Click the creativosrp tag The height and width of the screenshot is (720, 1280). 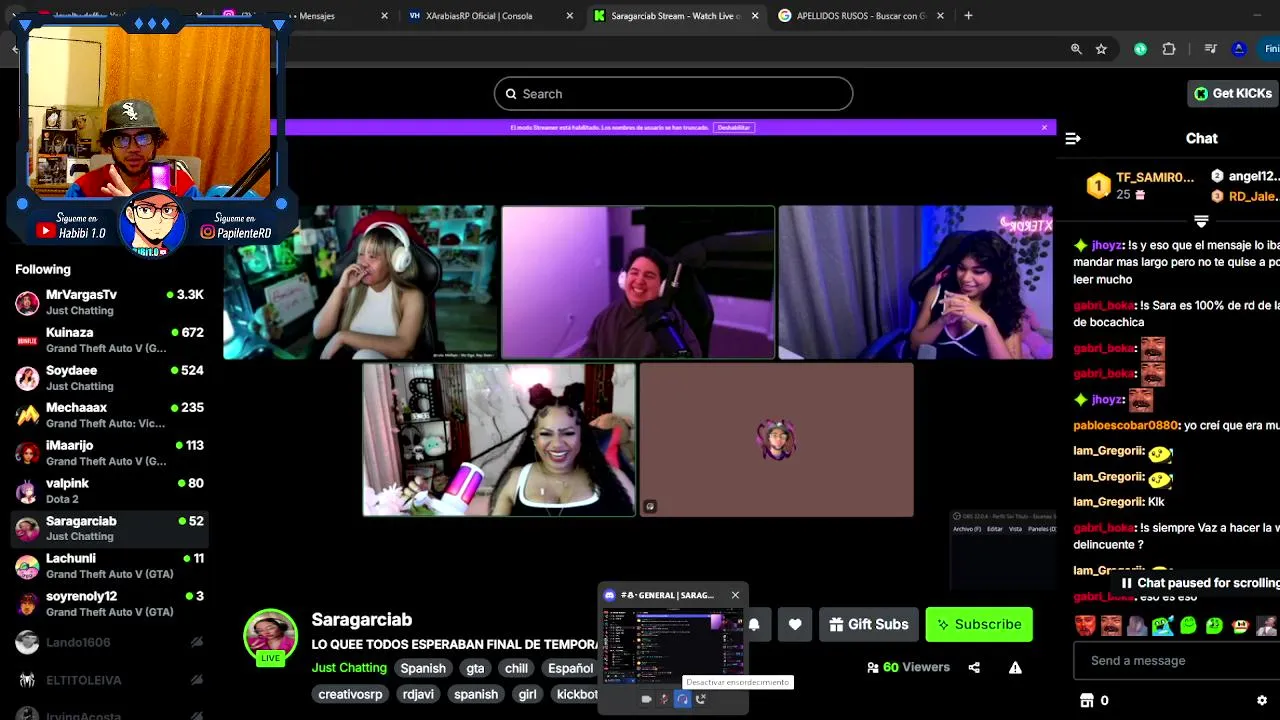pyautogui.click(x=350, y=694)
